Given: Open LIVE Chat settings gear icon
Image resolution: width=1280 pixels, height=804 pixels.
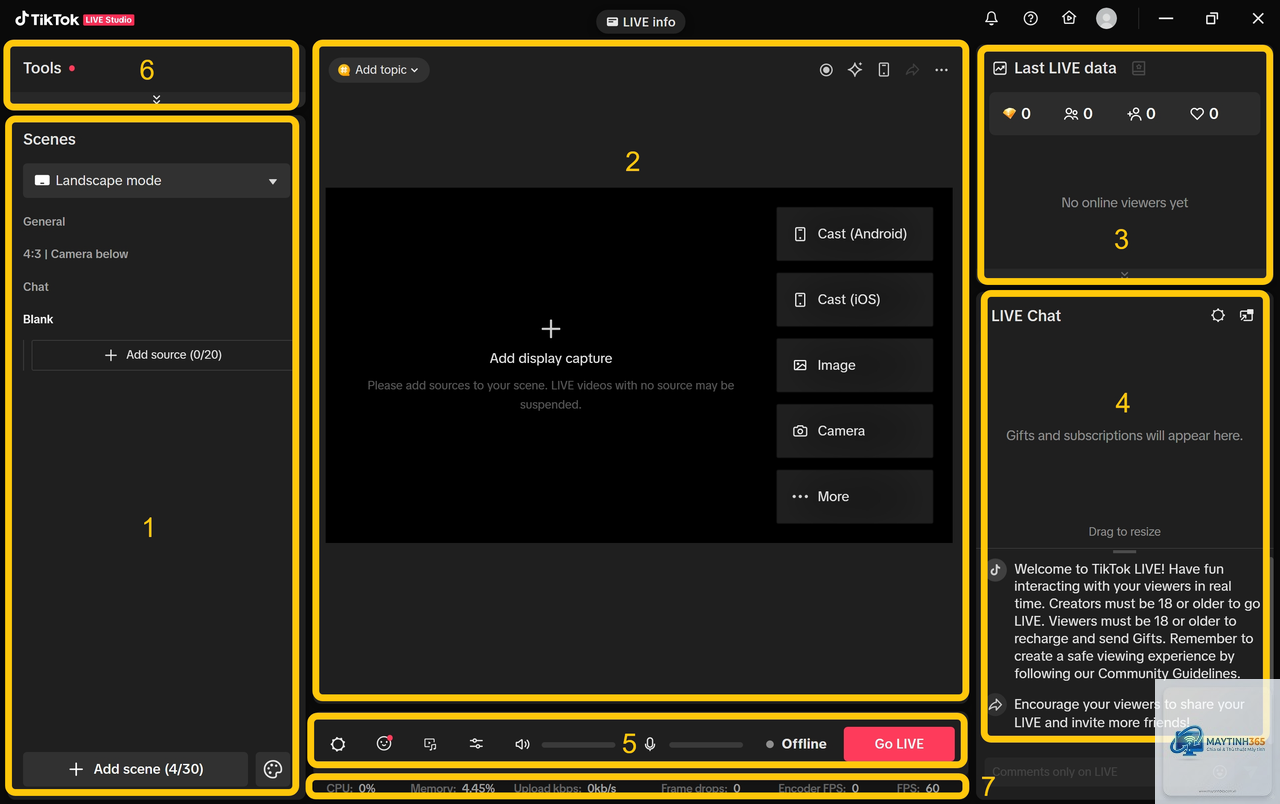Looking at the screenshot, I should click(1218, 315).
